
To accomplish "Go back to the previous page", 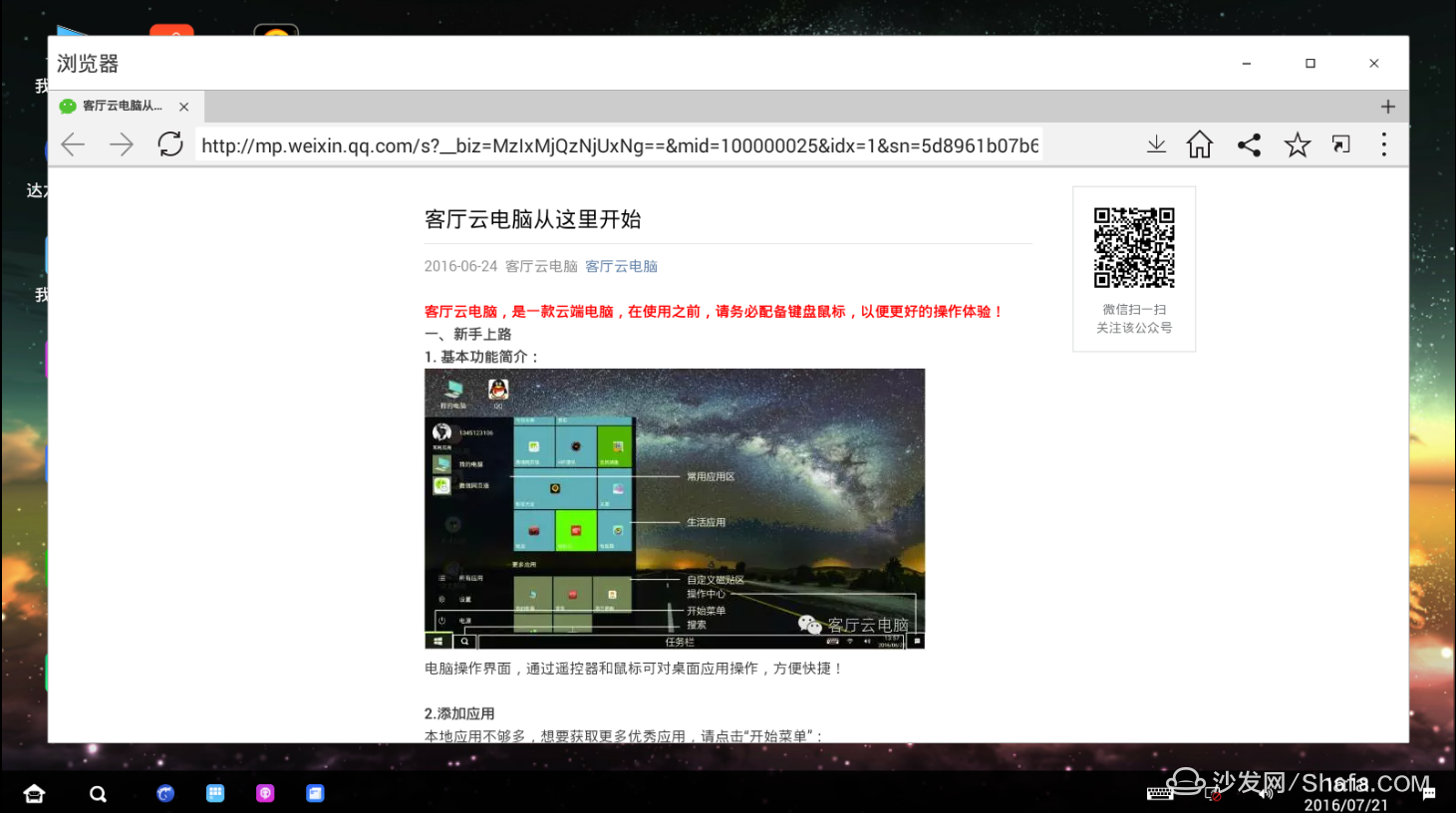I will (x=73, y=144).
